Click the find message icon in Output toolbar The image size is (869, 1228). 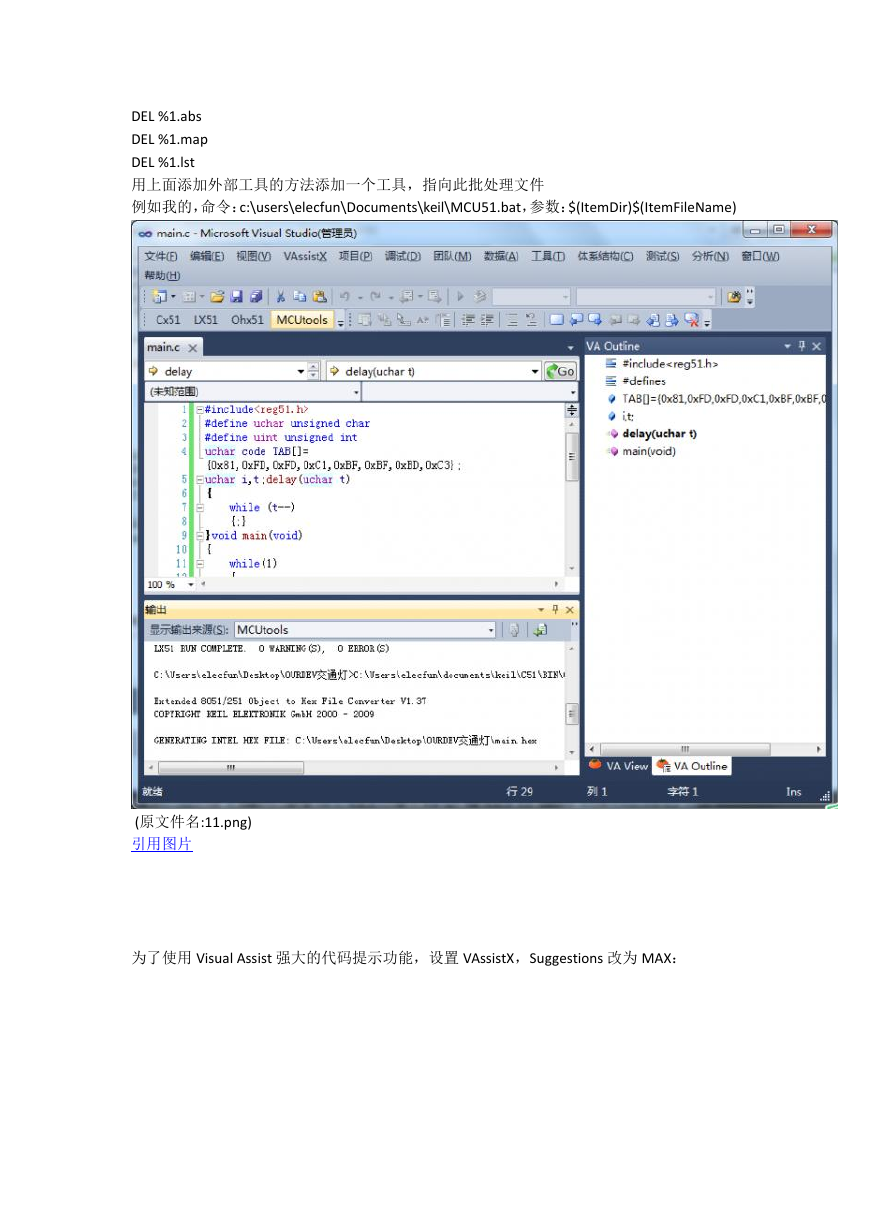[513, 630]
